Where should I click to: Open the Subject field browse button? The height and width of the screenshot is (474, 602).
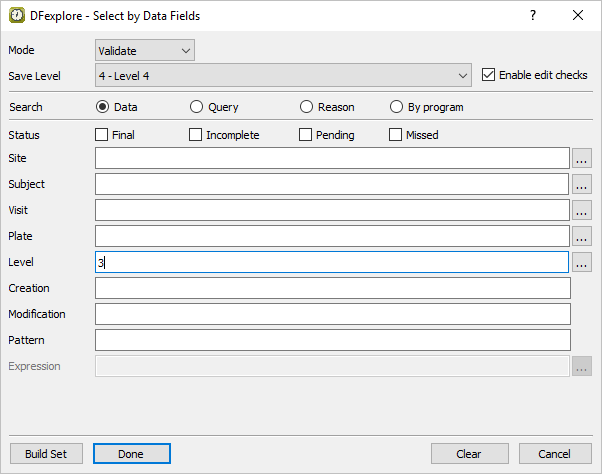582,184
